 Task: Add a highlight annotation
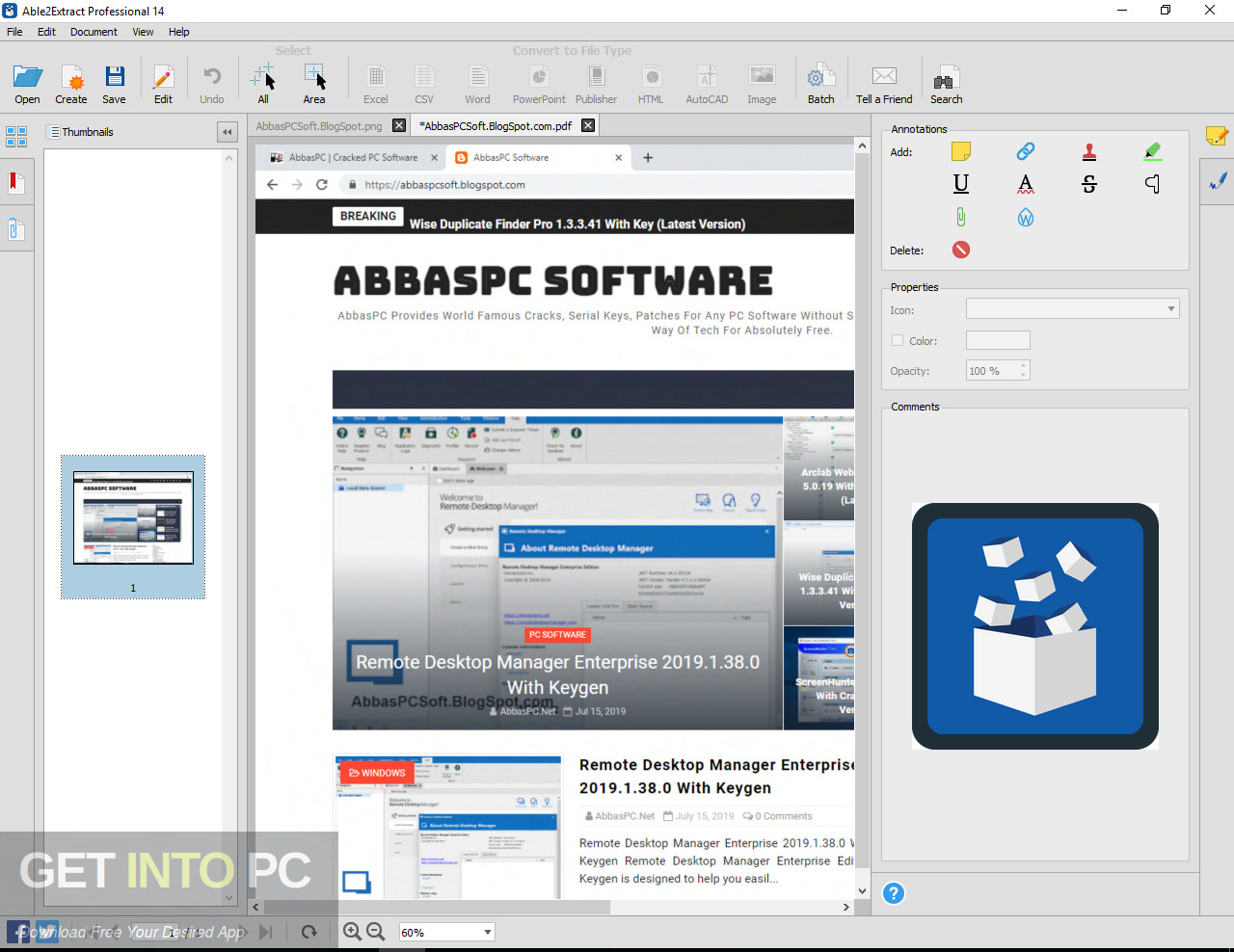[1153, 151]
